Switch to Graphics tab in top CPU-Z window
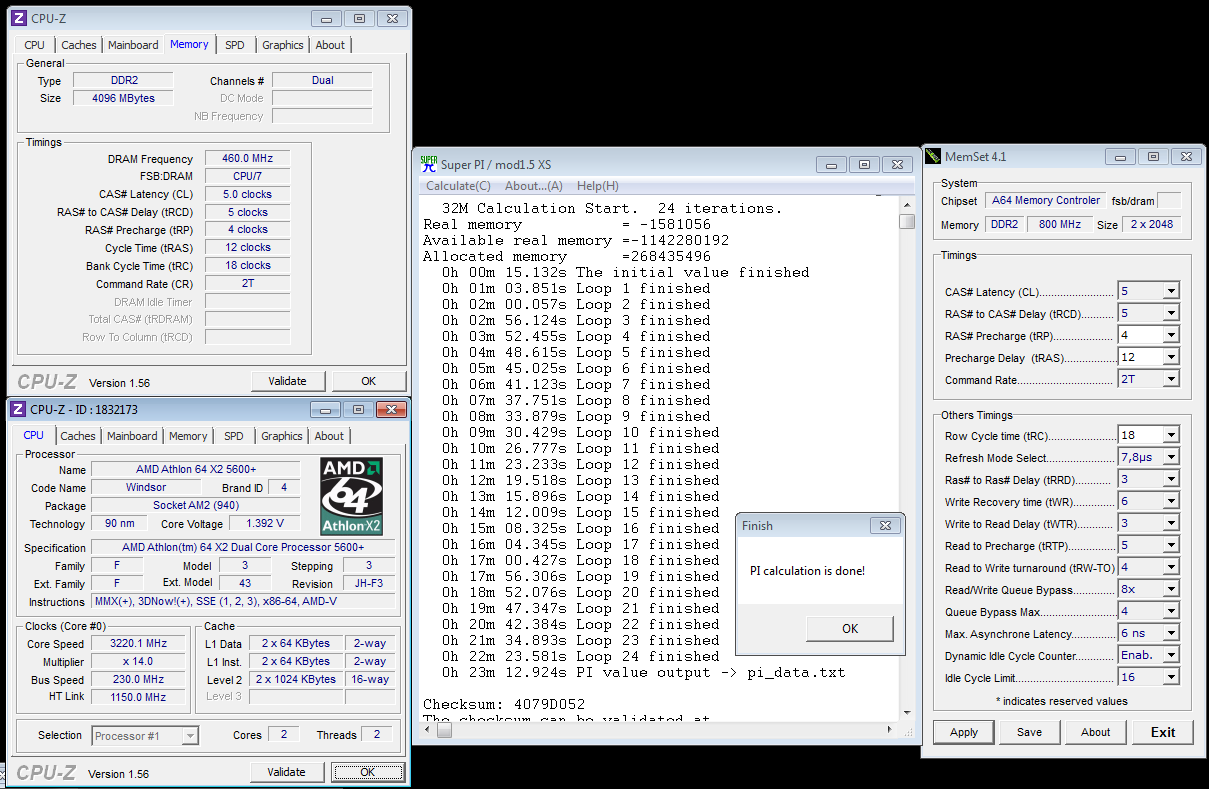 tap(283, 45)
